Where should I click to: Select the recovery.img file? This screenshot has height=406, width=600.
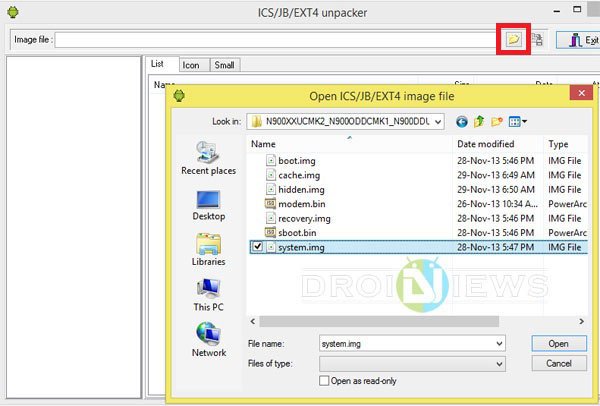[x=304, y=218]
